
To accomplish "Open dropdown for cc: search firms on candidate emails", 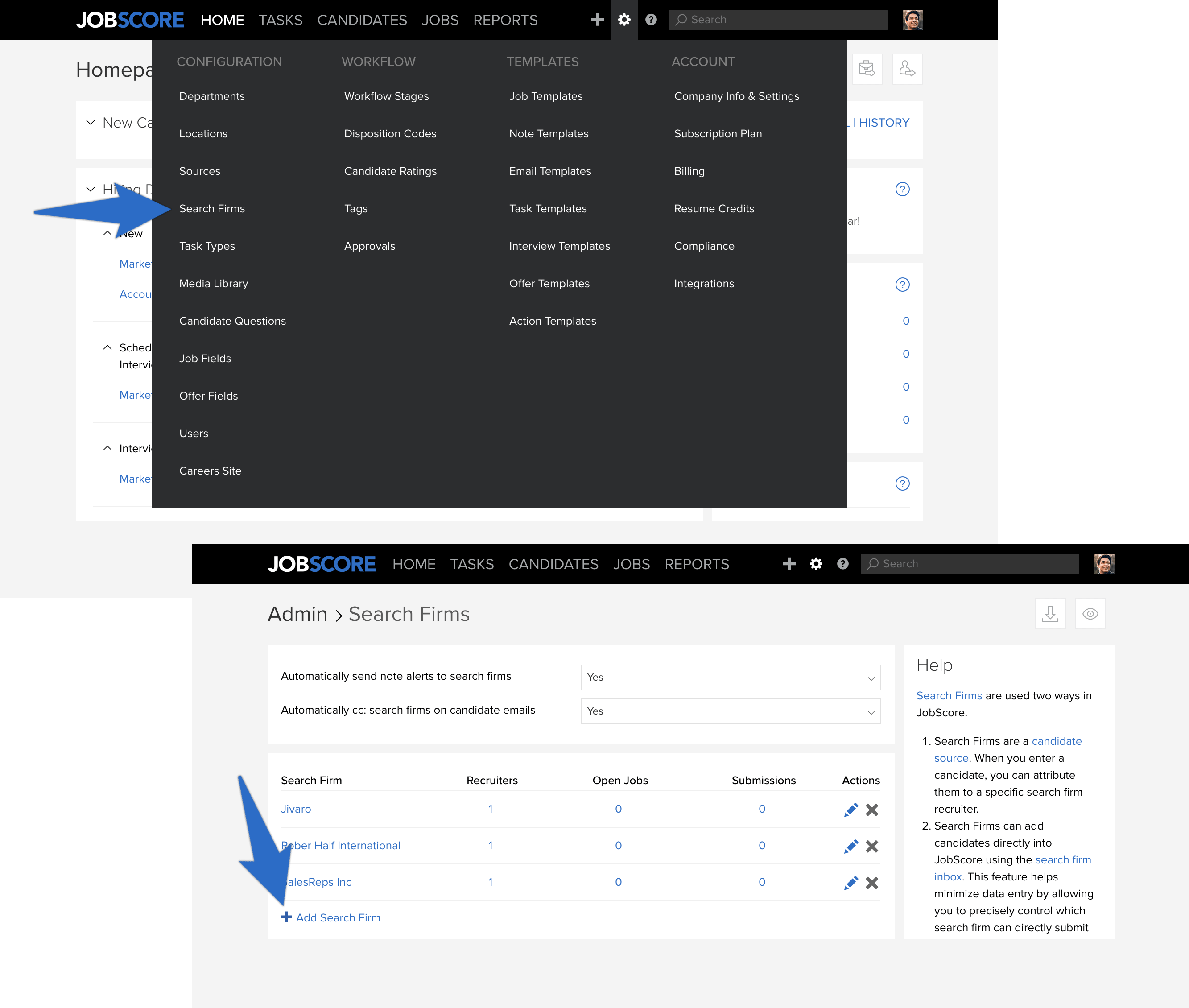I will (x=730, y=711).
